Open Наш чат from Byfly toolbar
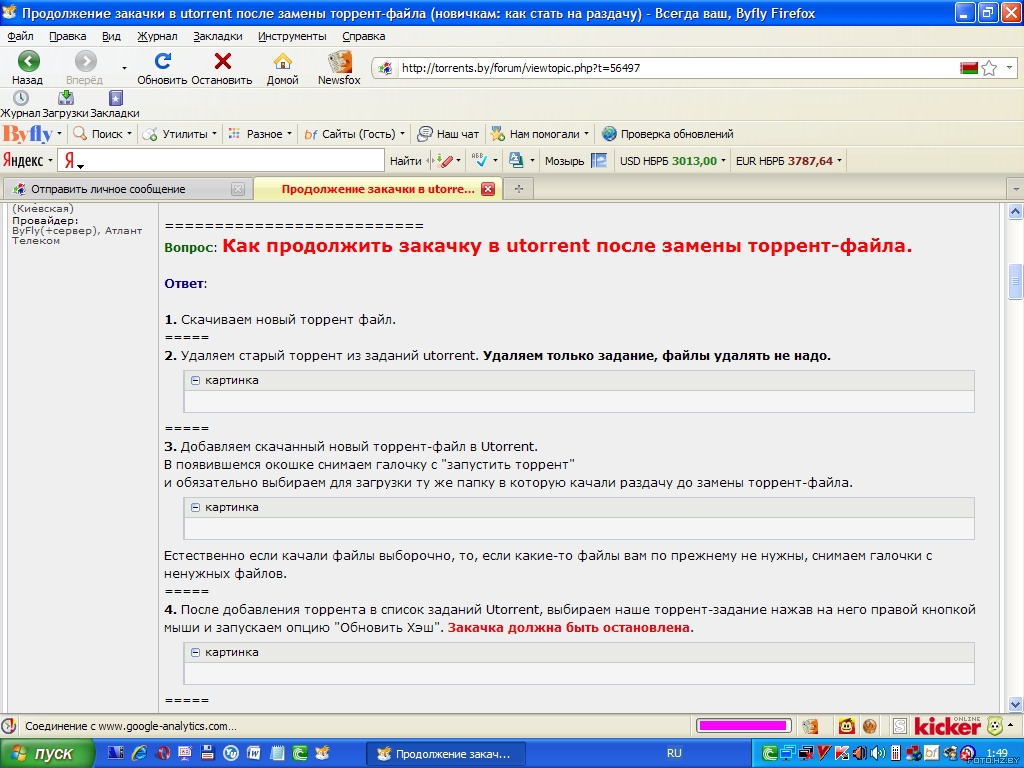The width and height of the screenshot is (1024, 768). tap(449, 134)
